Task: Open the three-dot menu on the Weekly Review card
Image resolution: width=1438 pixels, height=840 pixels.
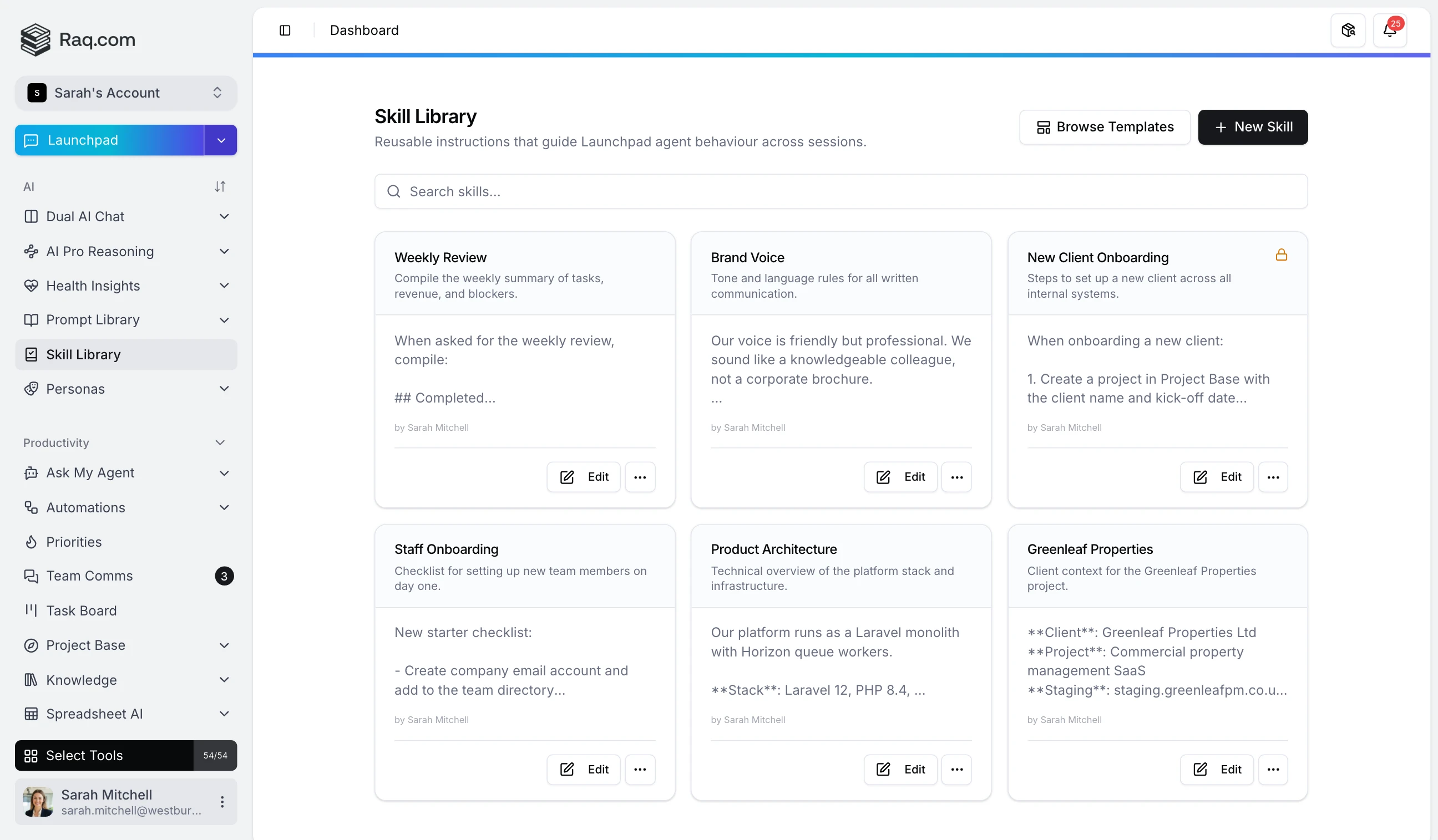Action: (640, 477)
